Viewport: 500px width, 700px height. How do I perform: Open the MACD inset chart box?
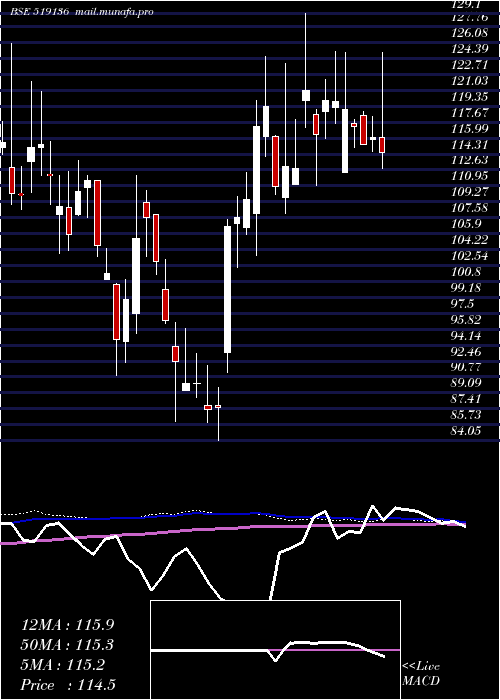pyautogui.click(x=275, y=650)
